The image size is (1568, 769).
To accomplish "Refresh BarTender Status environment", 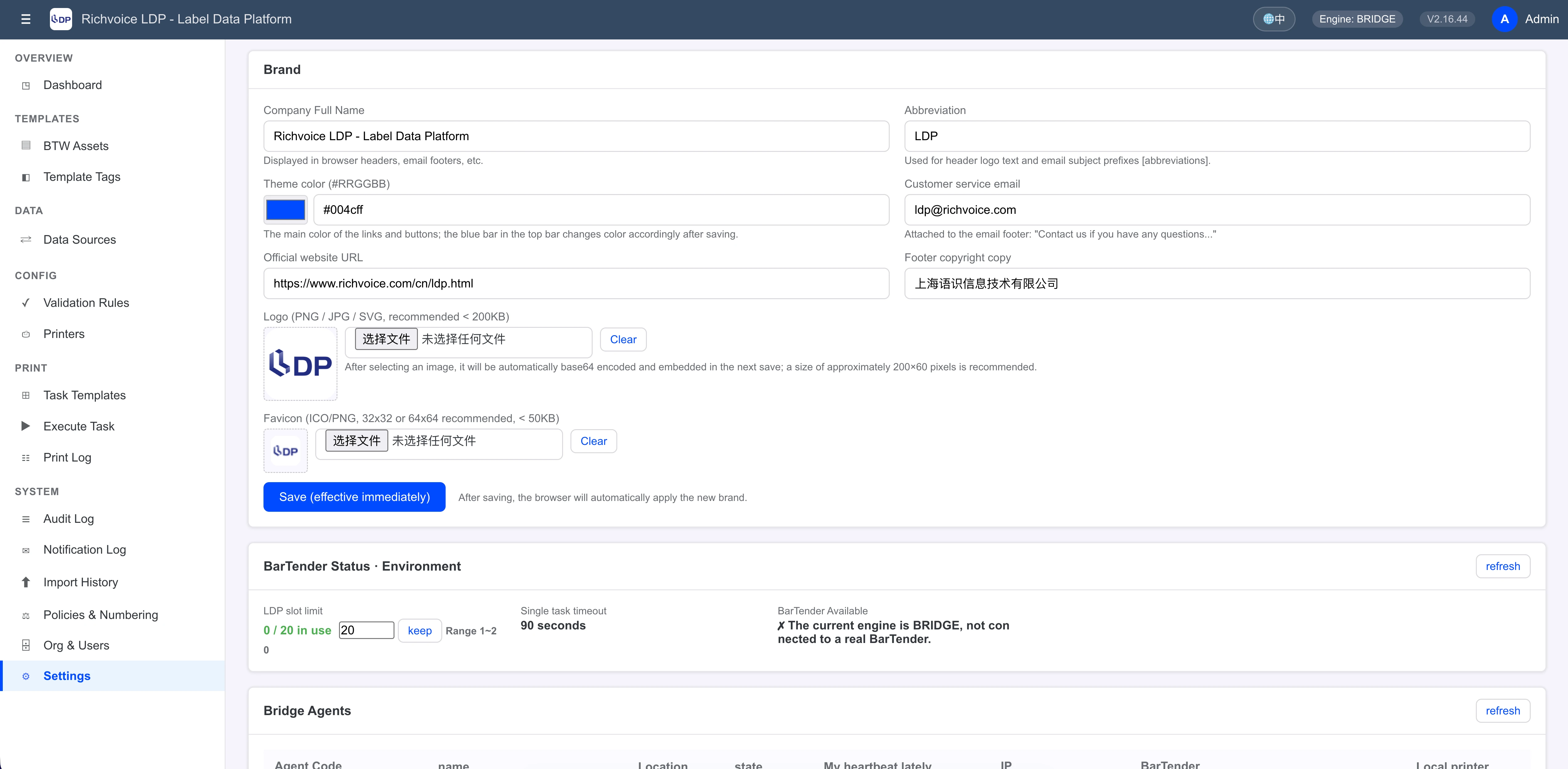I will [1503, 566].
